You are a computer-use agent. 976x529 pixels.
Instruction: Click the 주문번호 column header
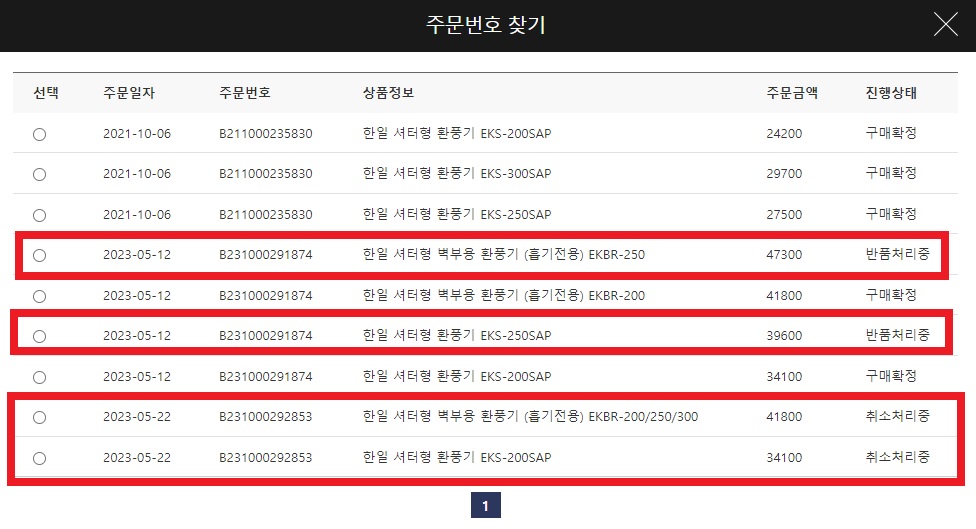click(245, 93)
